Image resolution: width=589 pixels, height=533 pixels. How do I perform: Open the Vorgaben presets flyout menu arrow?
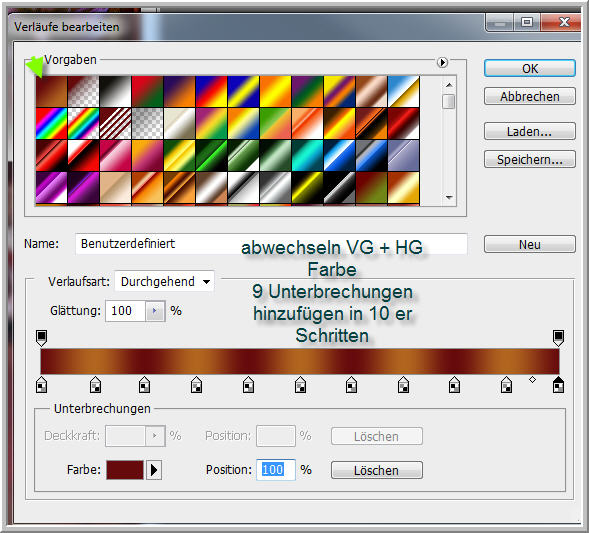click(443, 62)
